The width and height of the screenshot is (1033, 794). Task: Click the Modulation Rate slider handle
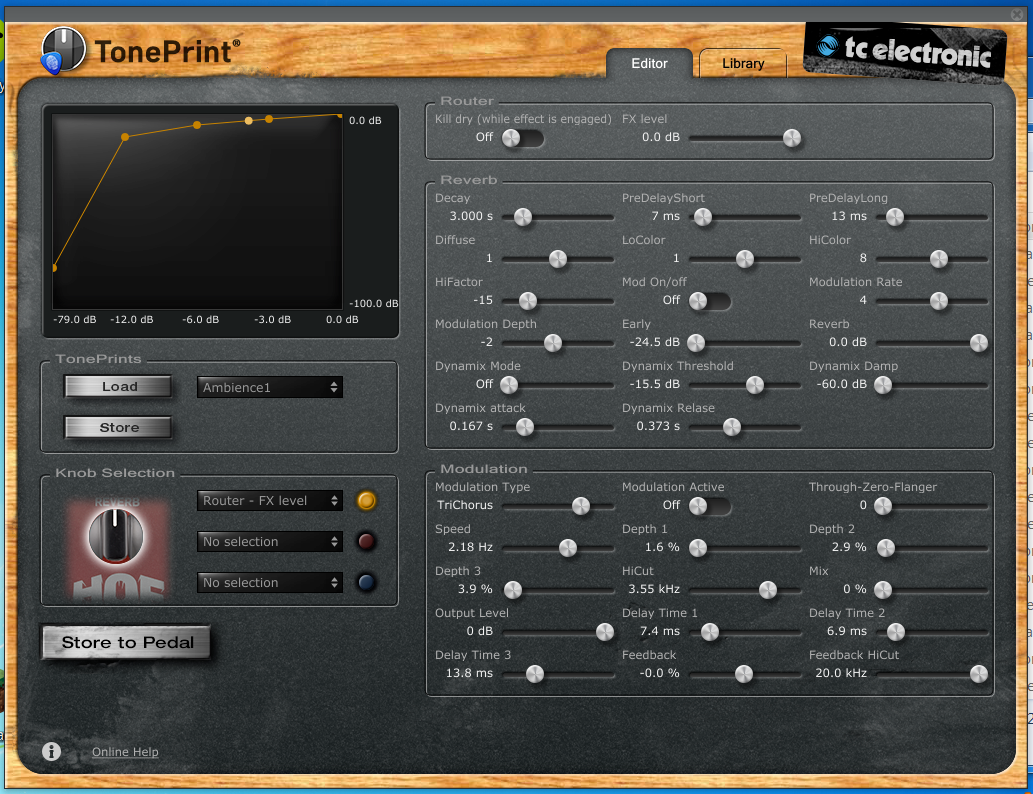[939, 301]
